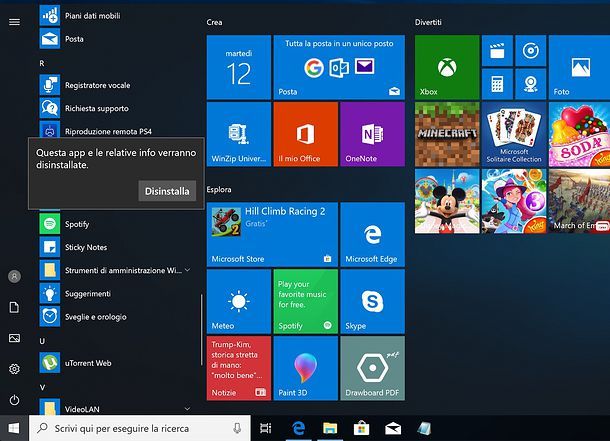Open Richiesta supporto app

[115, 108]
